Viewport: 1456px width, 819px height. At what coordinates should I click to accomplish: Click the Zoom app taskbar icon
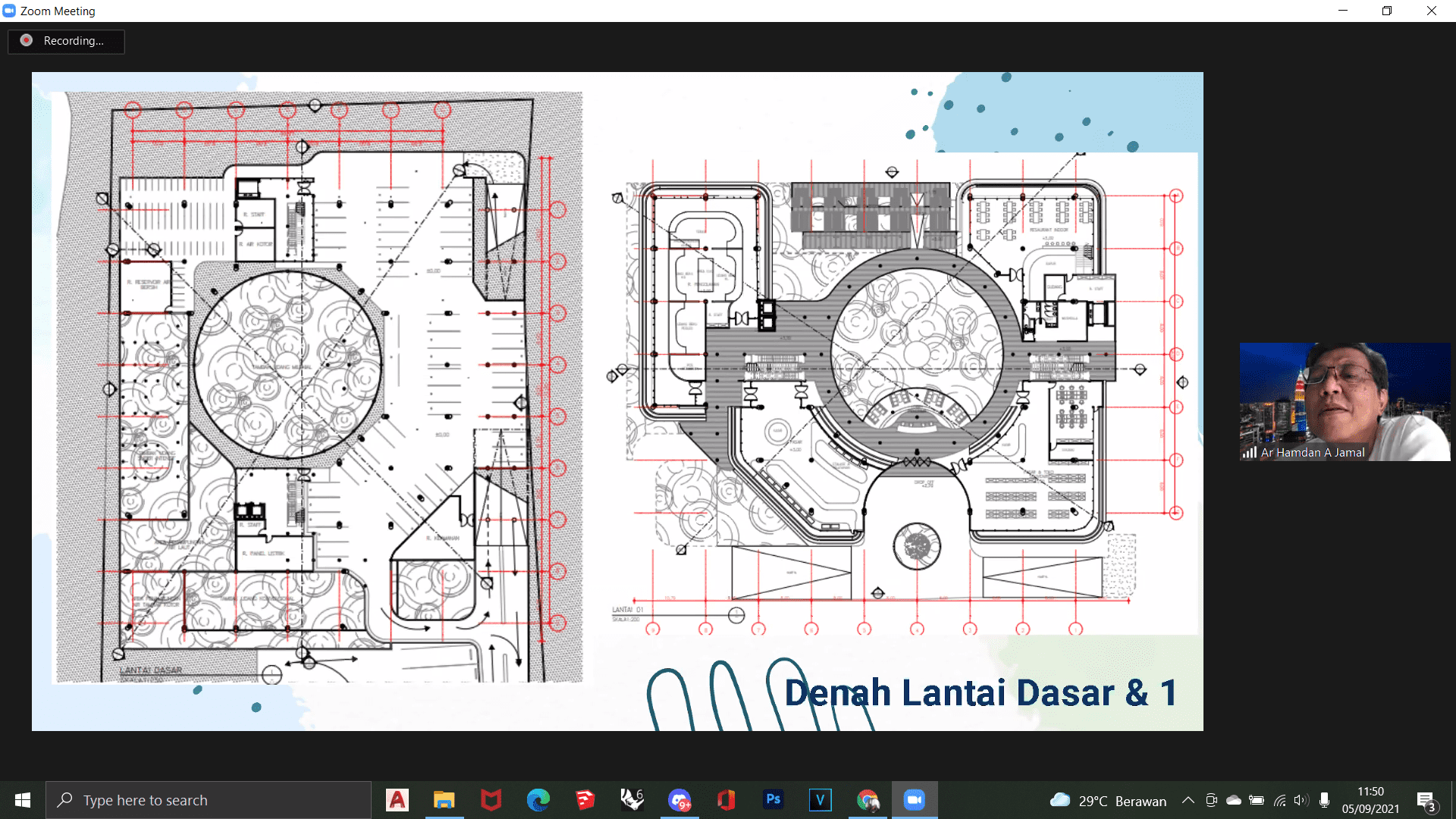(915, 800)
